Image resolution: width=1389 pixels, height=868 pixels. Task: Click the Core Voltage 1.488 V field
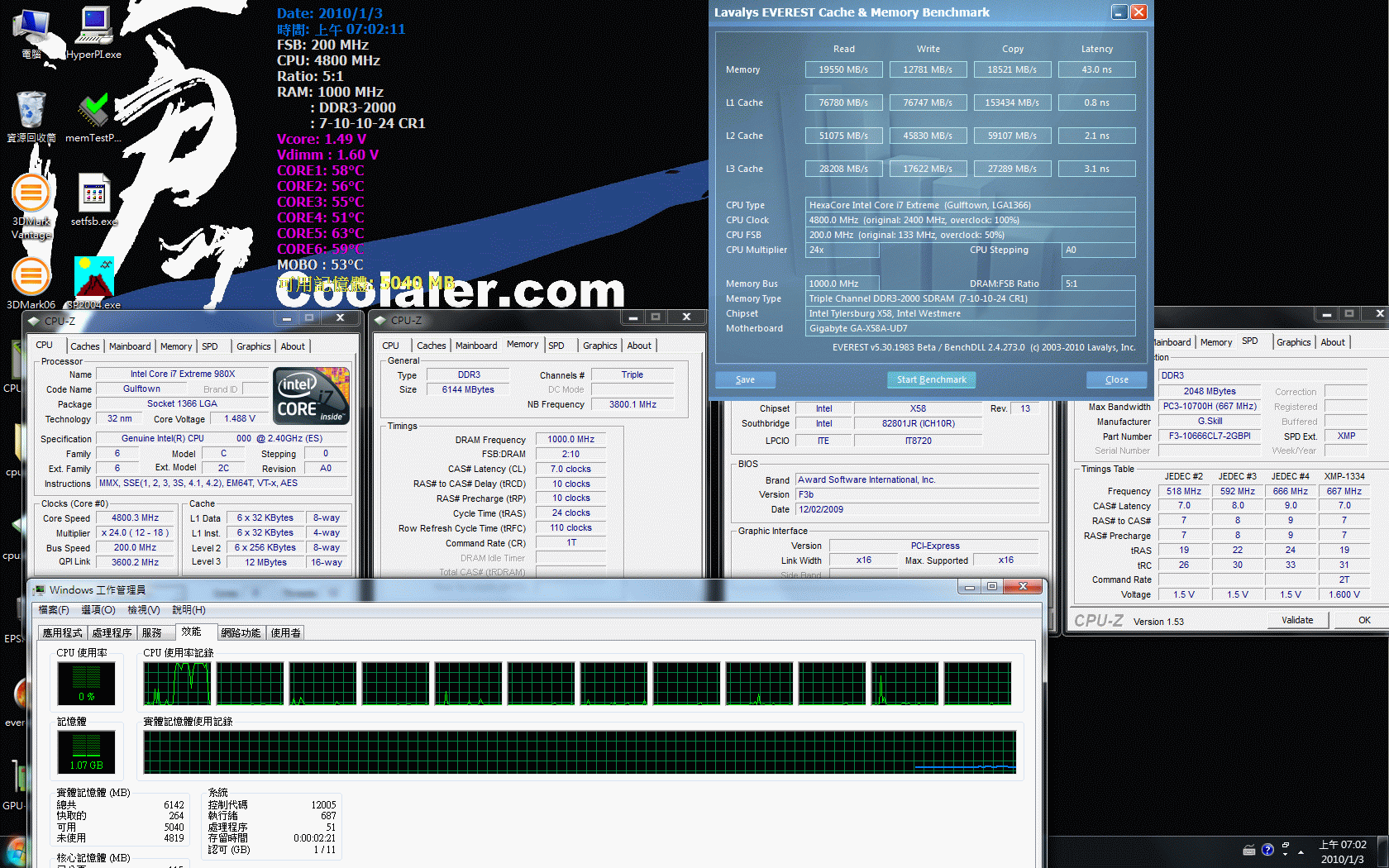tap(239, 419)
